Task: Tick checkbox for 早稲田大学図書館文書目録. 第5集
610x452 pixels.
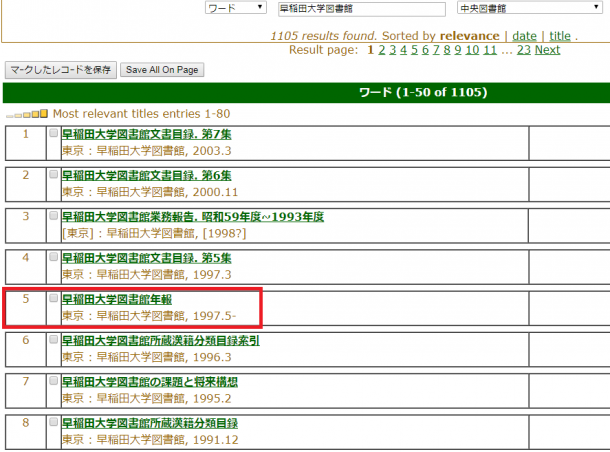Action: click(54, 257)
